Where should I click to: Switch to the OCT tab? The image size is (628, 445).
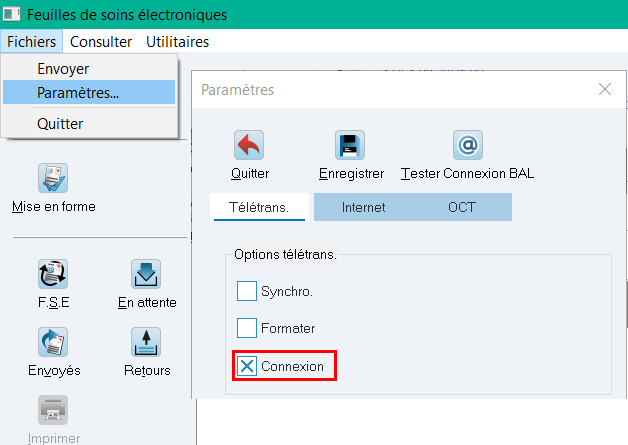(x=462, y=207)
